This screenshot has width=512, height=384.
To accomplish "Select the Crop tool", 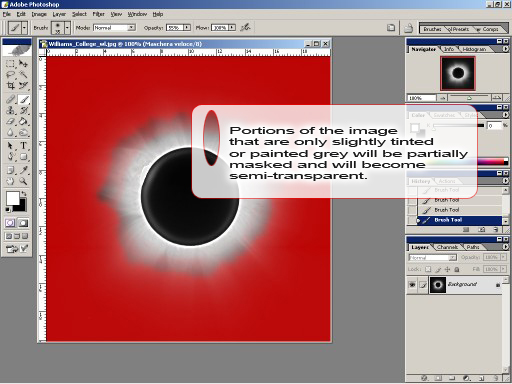I will pyautogui.click(x=10, y=86).
